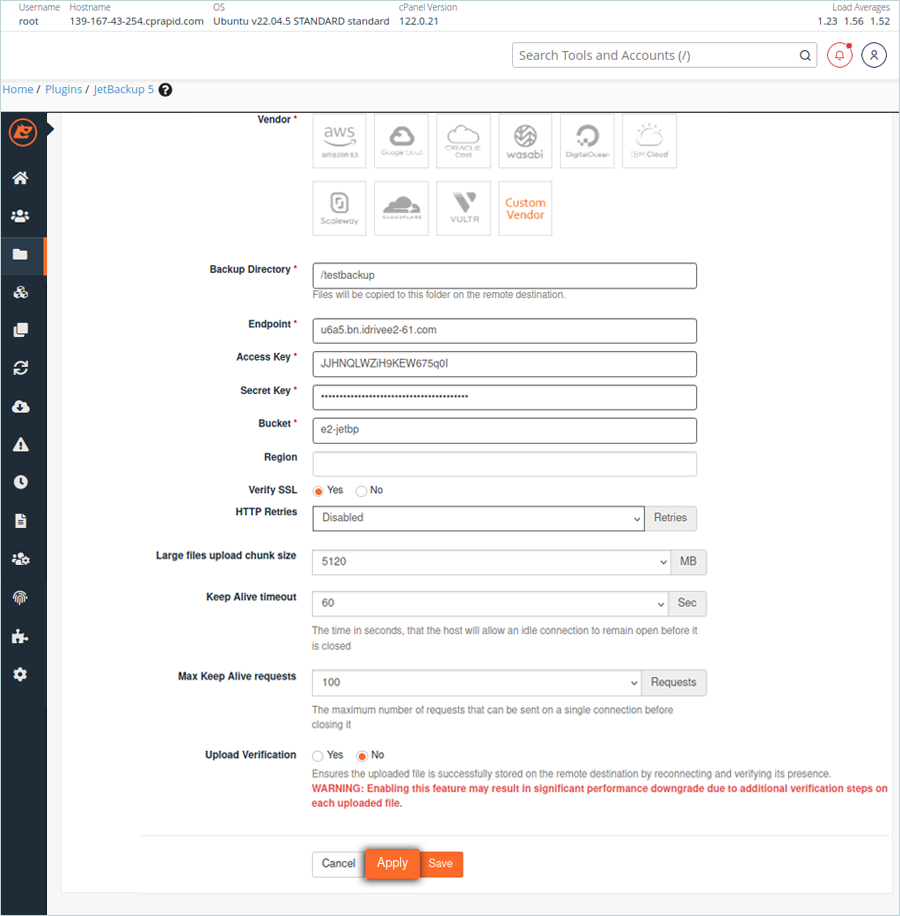Choose the Wasabi vendor tile
This screenshot has width=900, height=916.
pos(525,141)
